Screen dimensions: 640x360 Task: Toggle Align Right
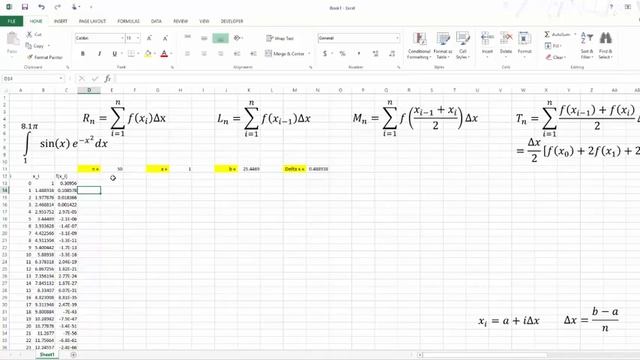pos(220,53)
